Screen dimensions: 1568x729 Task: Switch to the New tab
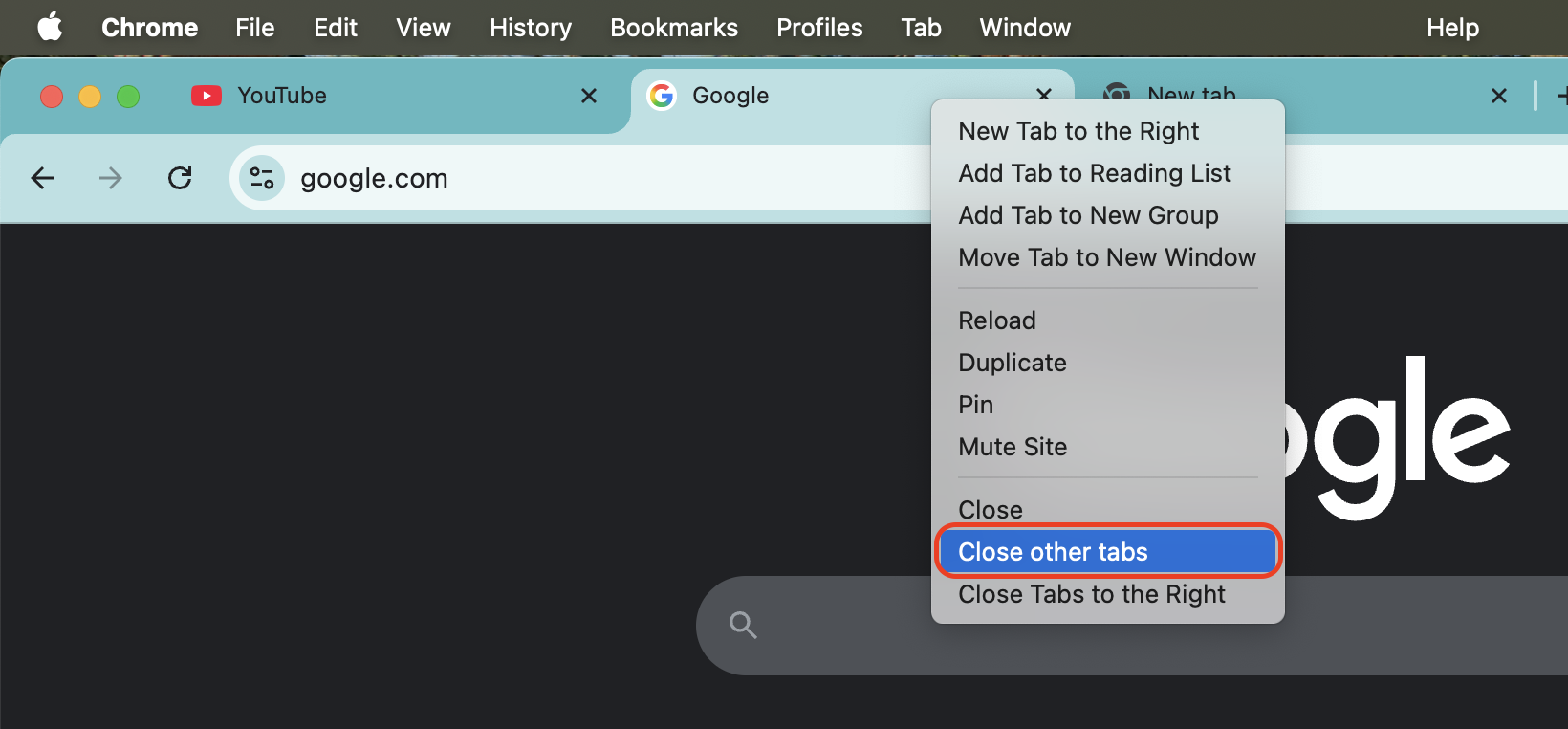tap(1191, 96)
